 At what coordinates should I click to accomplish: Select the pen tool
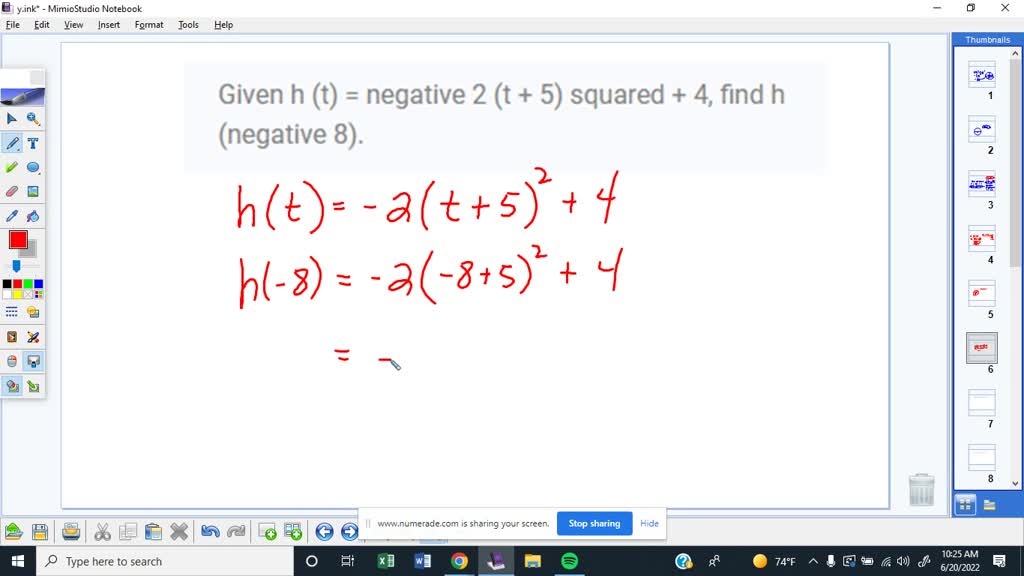(x=13, y=142)
